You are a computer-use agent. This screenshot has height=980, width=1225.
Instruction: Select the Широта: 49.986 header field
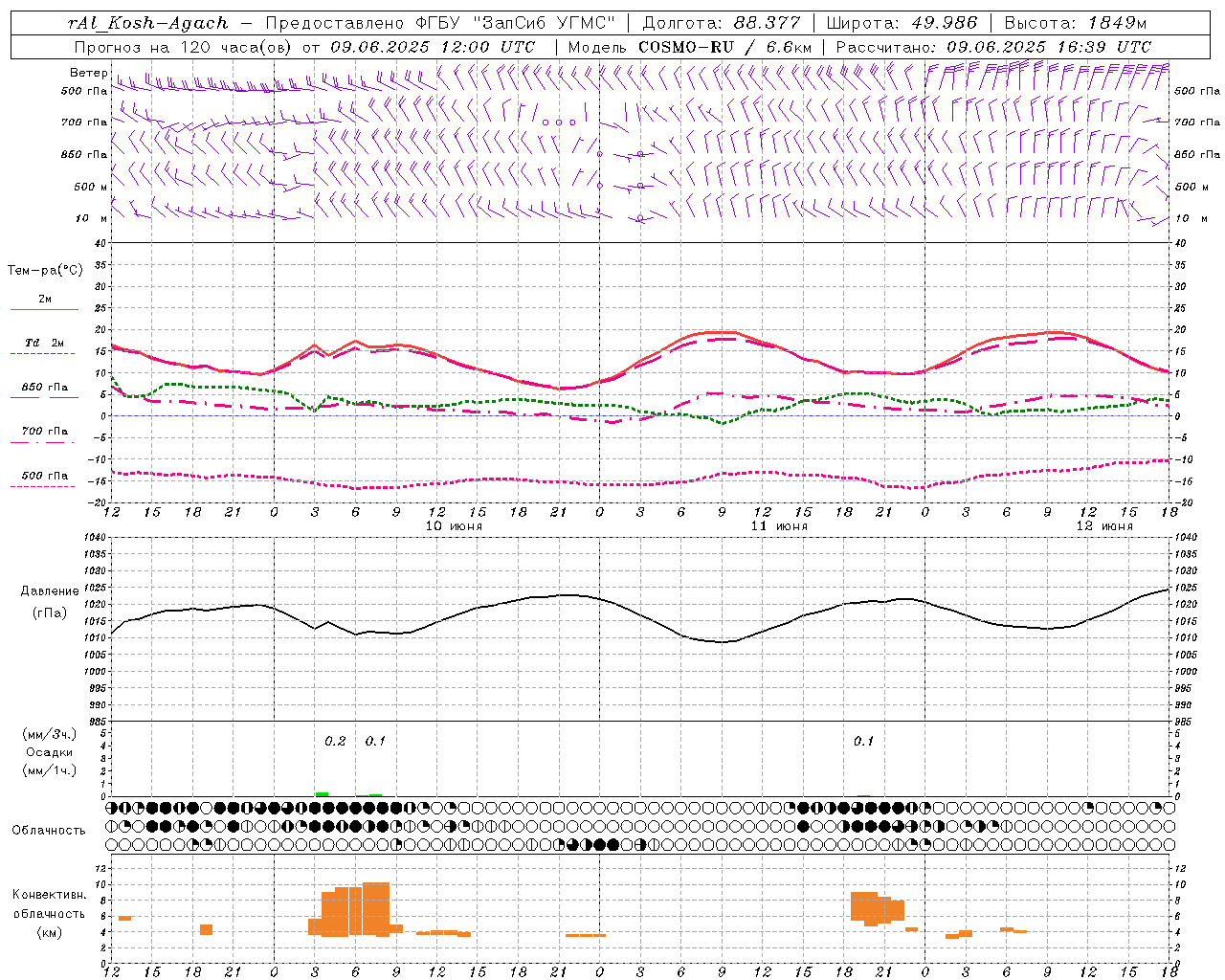point(902,23)
